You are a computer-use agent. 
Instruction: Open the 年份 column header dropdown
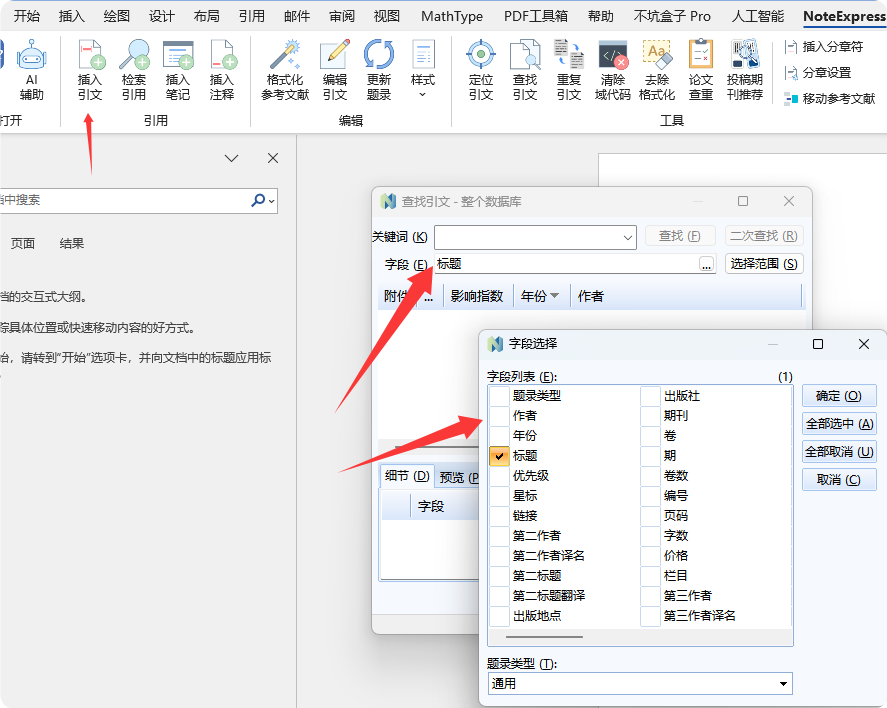[x=553, y=295]
